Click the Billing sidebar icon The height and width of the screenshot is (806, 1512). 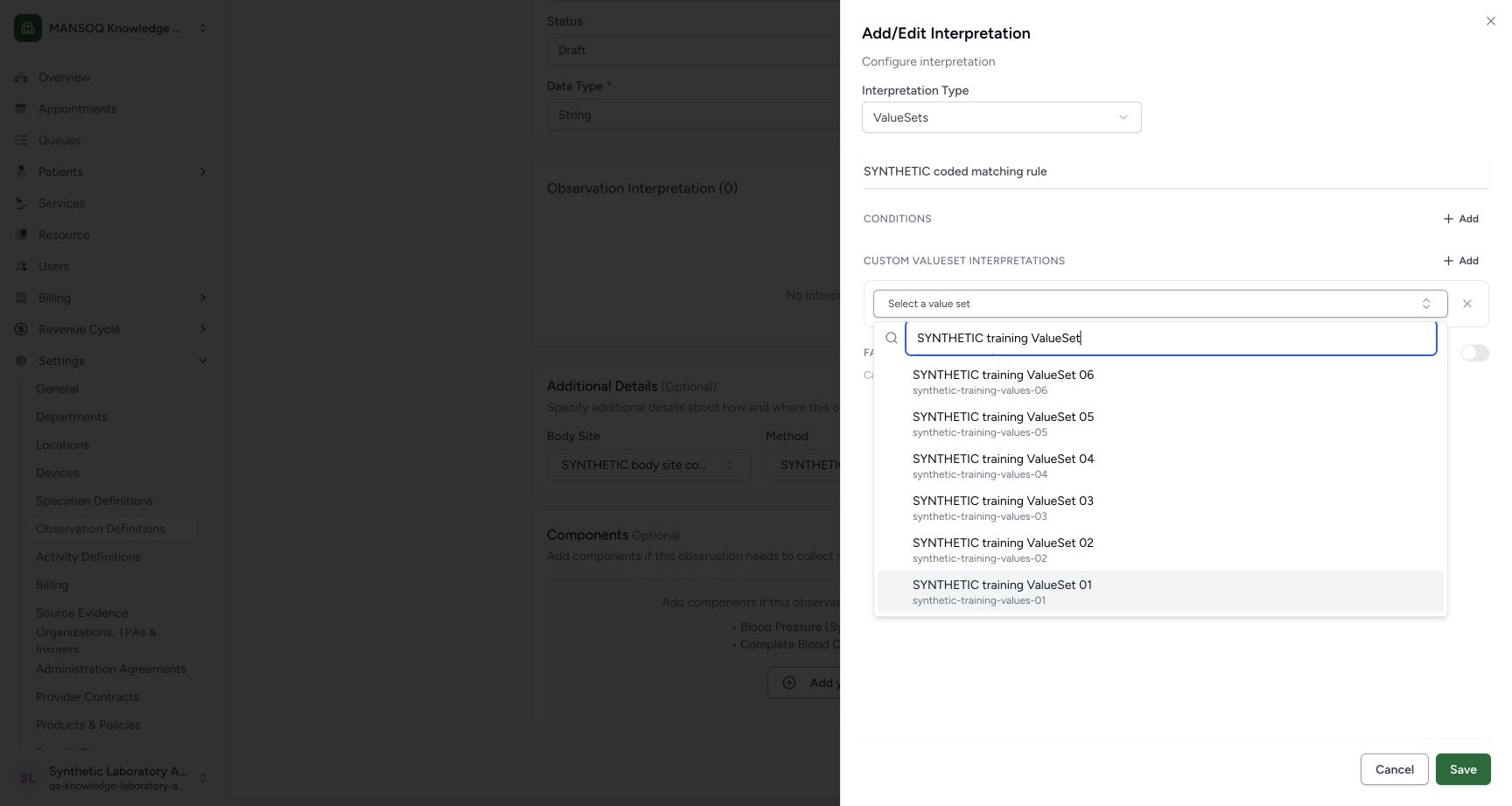pos(21,298)
